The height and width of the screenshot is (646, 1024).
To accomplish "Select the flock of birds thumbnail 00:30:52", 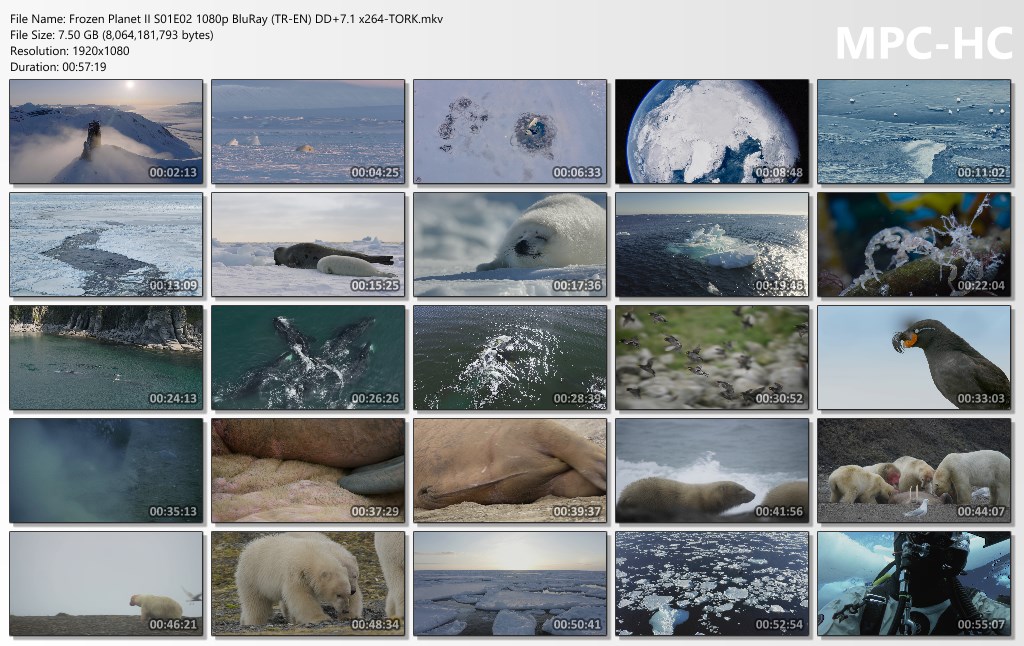I will point(712,357).
